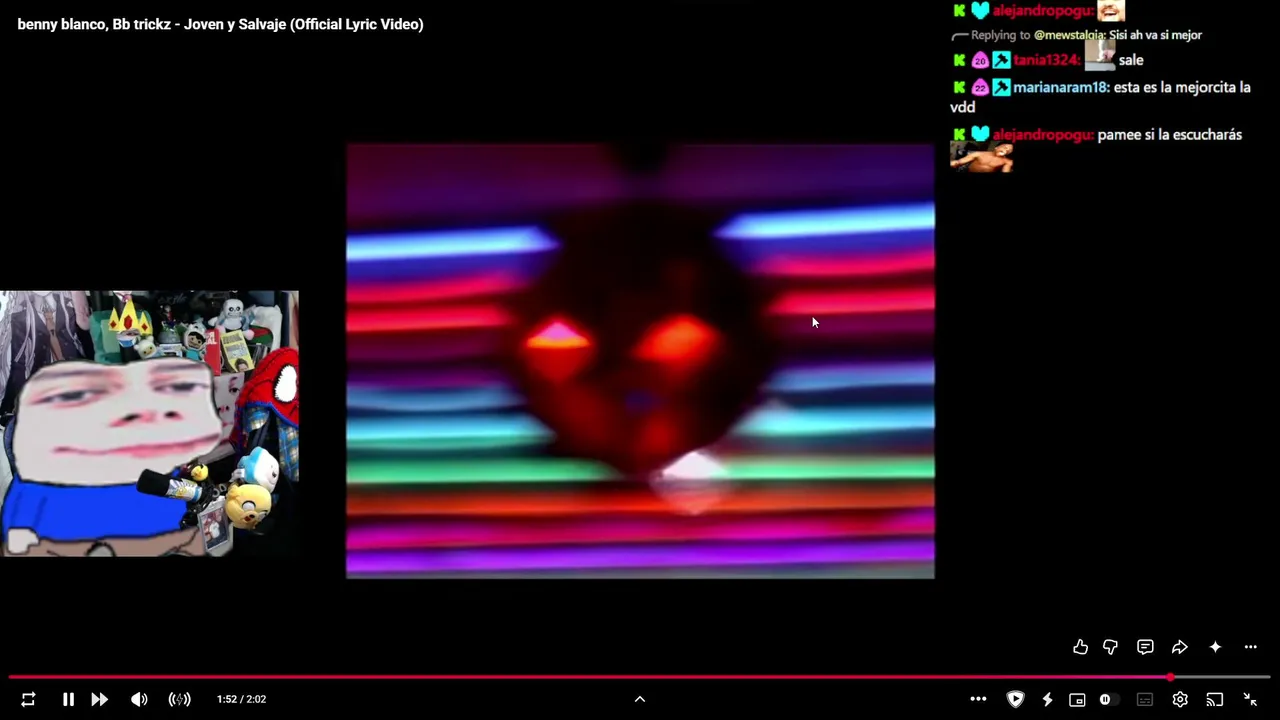Exit fullscreen mode
The width and height of the screenshot is (1280, 720).
coord(1250,699)
